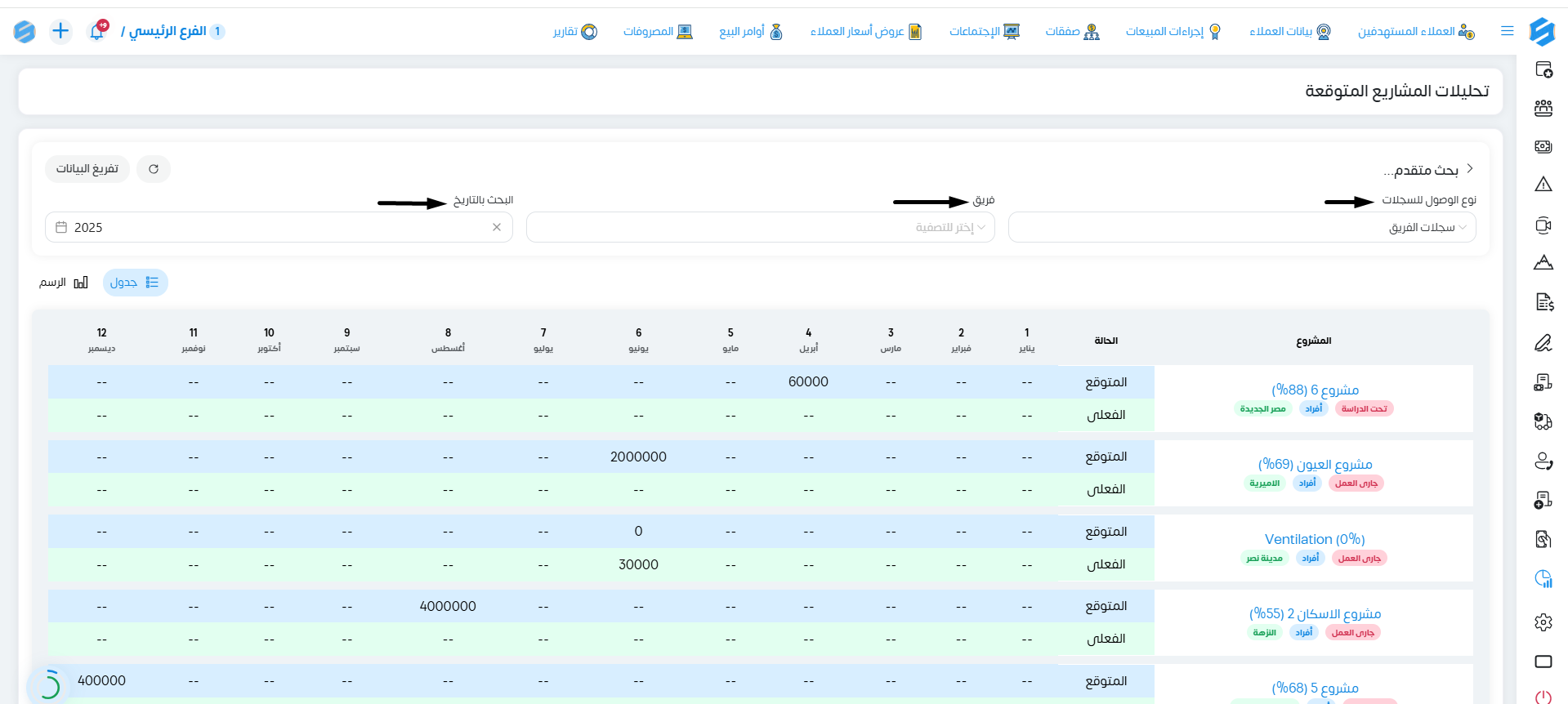Image resolution: width=1568 pixels, height=704 pixels.
Task: Open project link مشروع الاسكان 2 (%55)
Action: tap(1315, 613)
